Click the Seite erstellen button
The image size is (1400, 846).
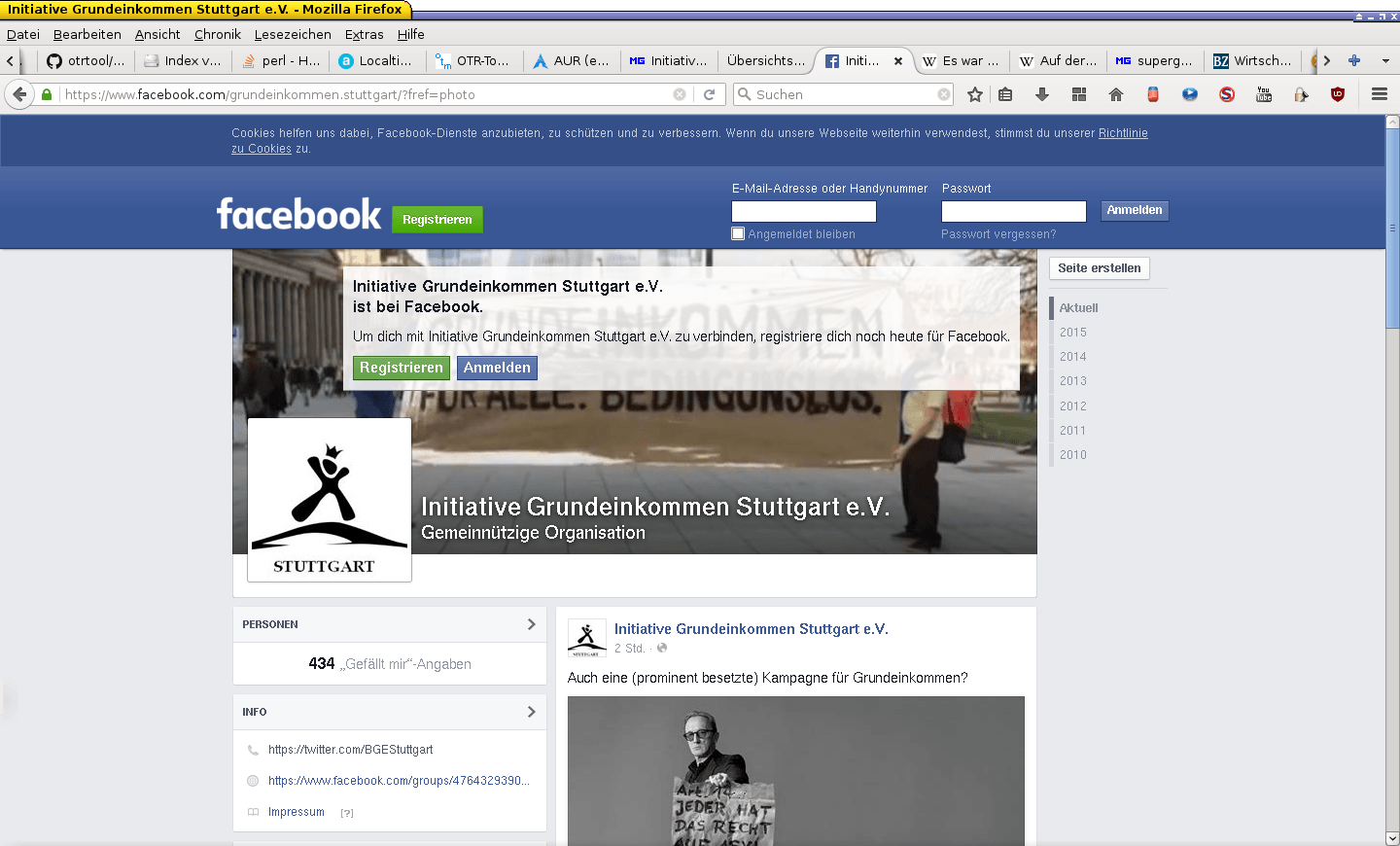pos(1100,268)
